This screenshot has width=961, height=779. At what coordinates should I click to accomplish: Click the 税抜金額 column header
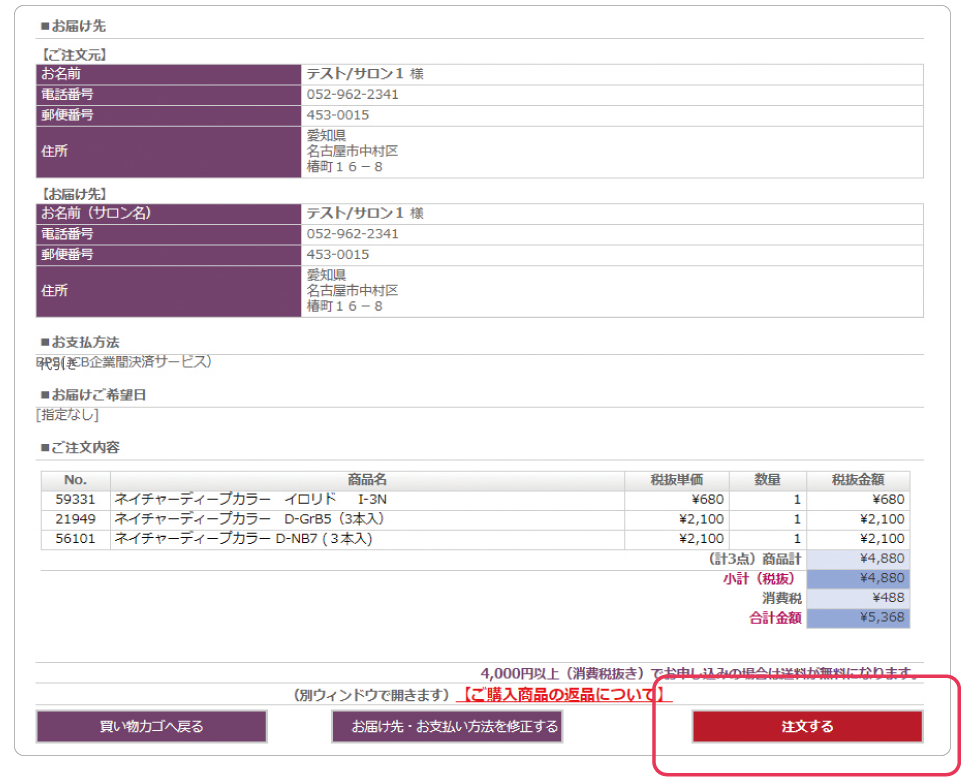(x=857, y=480)
